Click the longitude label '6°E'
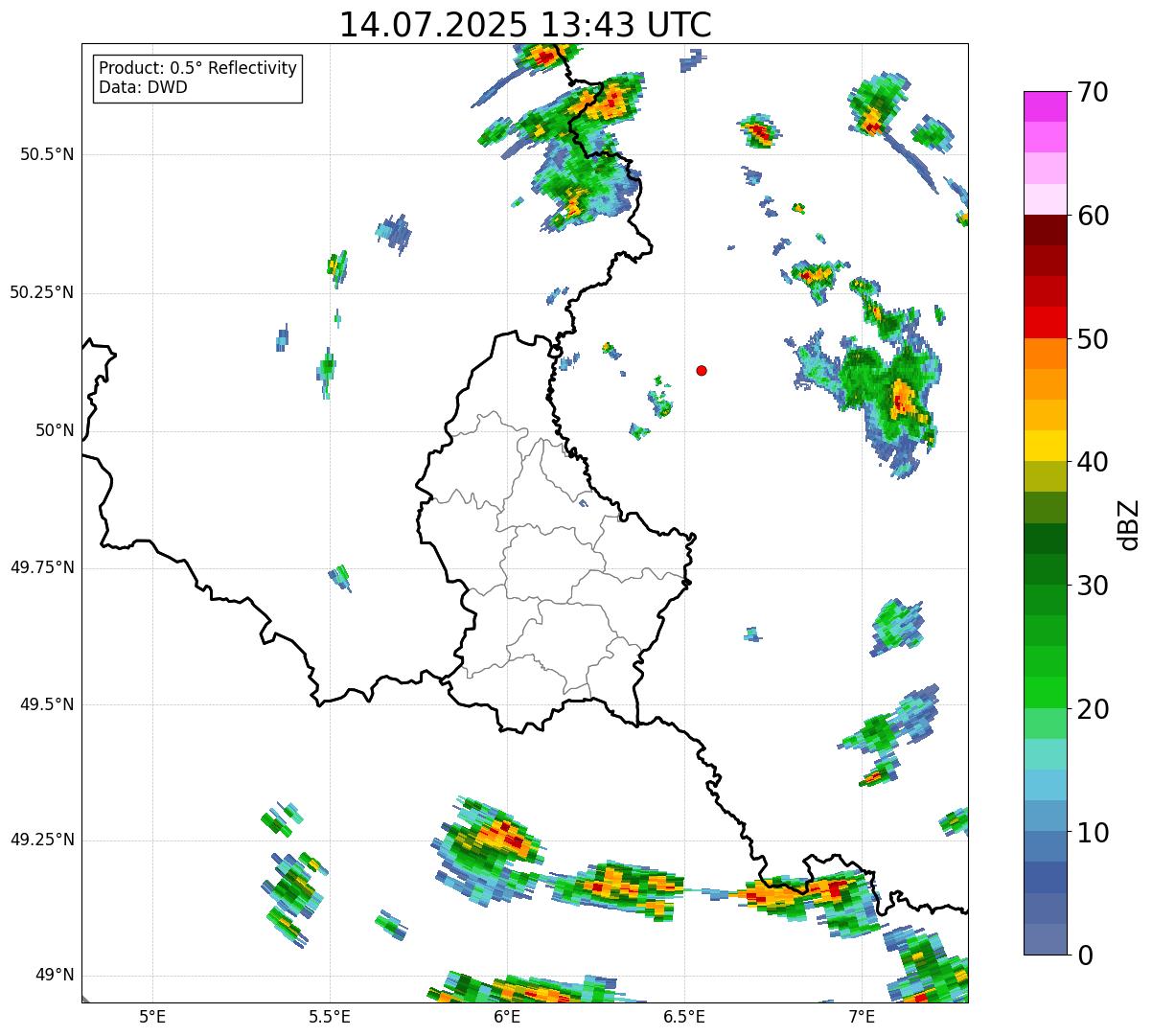 507,1016
